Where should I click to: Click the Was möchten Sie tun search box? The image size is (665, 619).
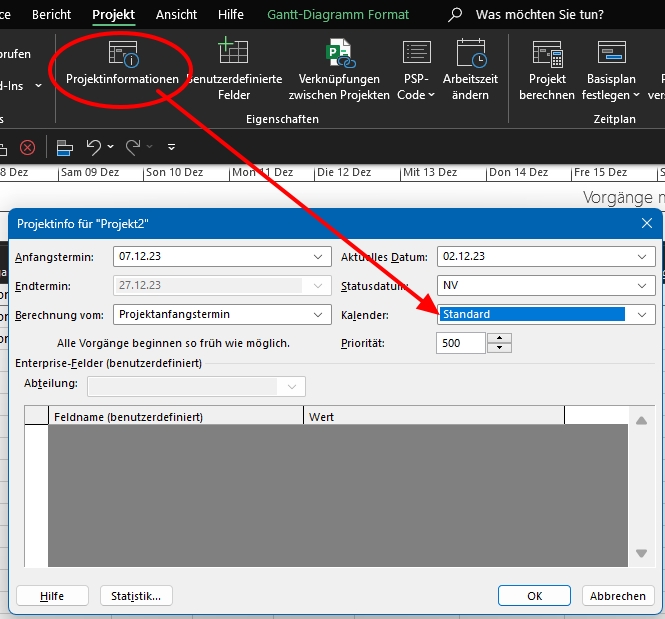coord(539,15)
